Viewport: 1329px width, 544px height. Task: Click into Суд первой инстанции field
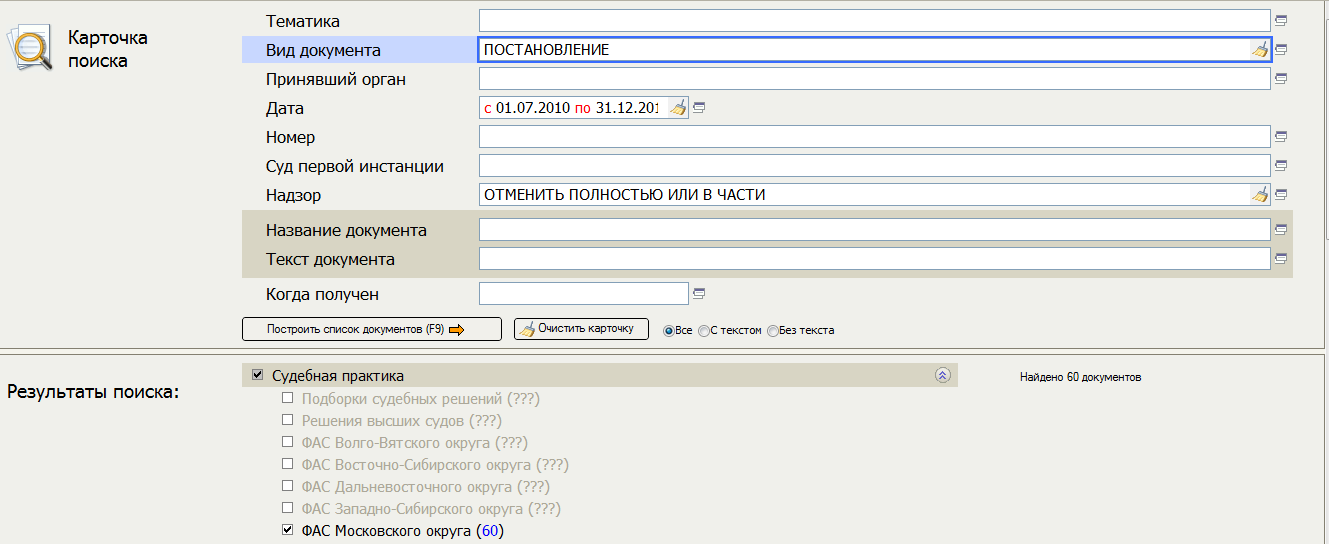tap(874, 166)
